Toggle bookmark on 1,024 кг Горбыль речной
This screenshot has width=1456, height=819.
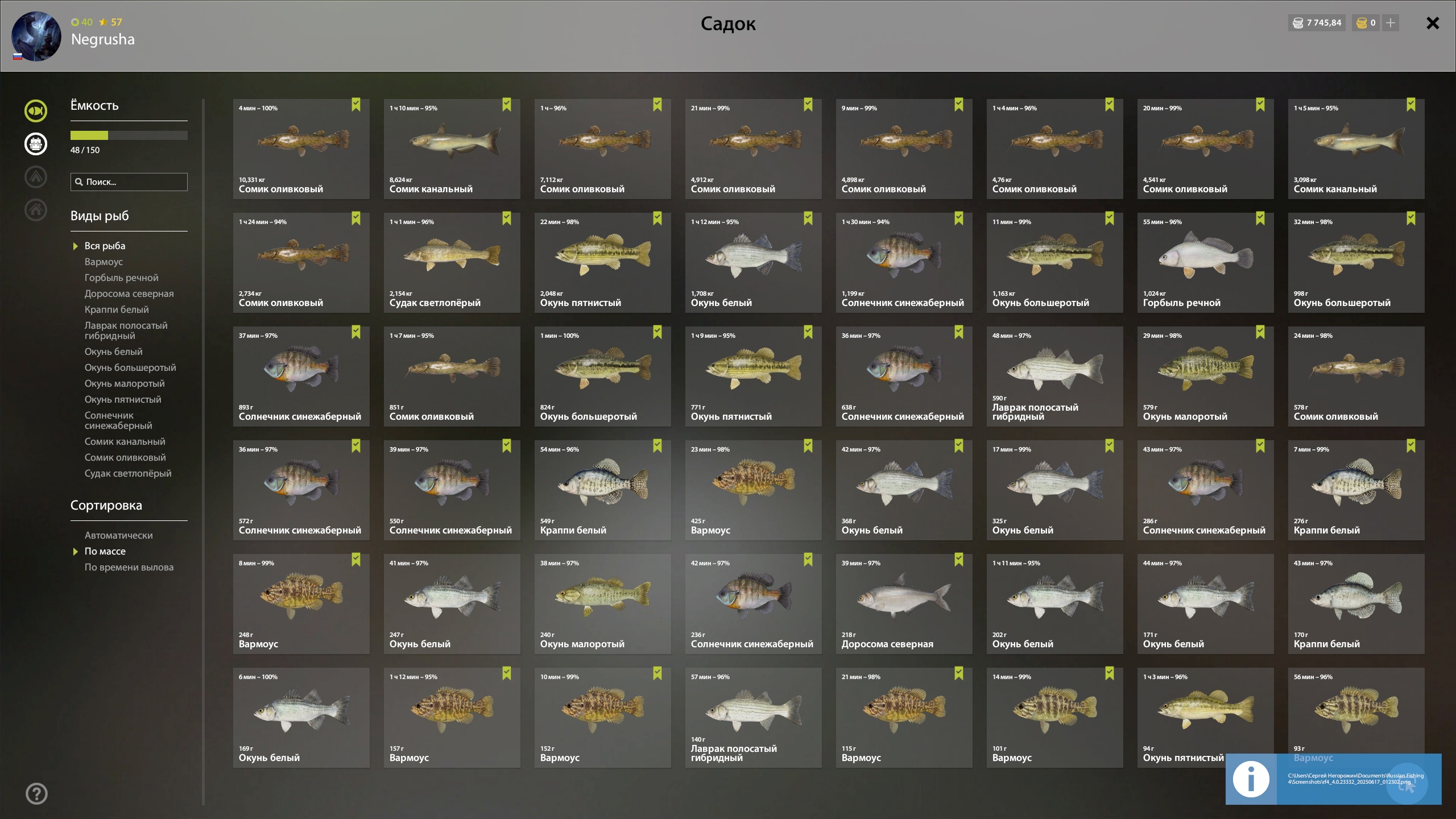coord(1260,218)
